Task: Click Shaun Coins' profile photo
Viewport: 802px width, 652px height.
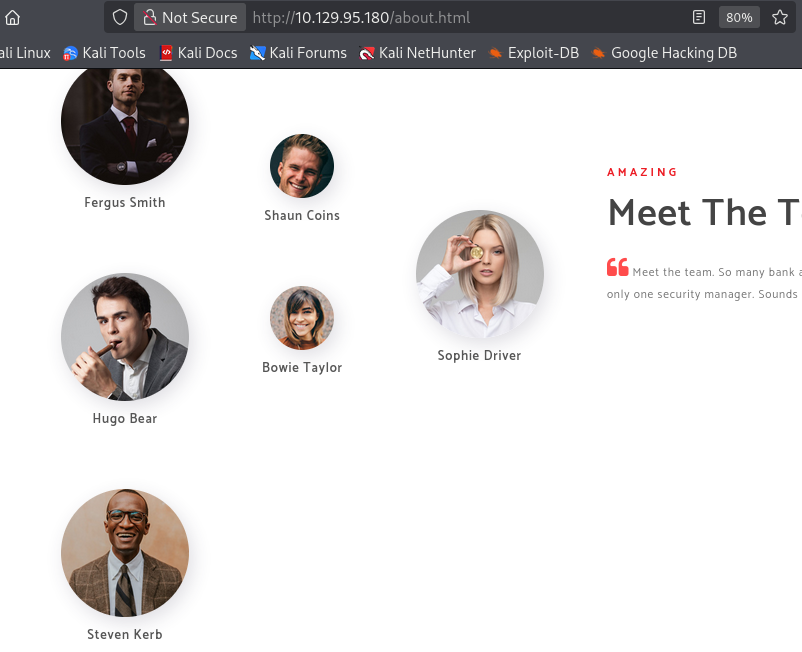Action: pyautogui.click(x=302, y=166)
